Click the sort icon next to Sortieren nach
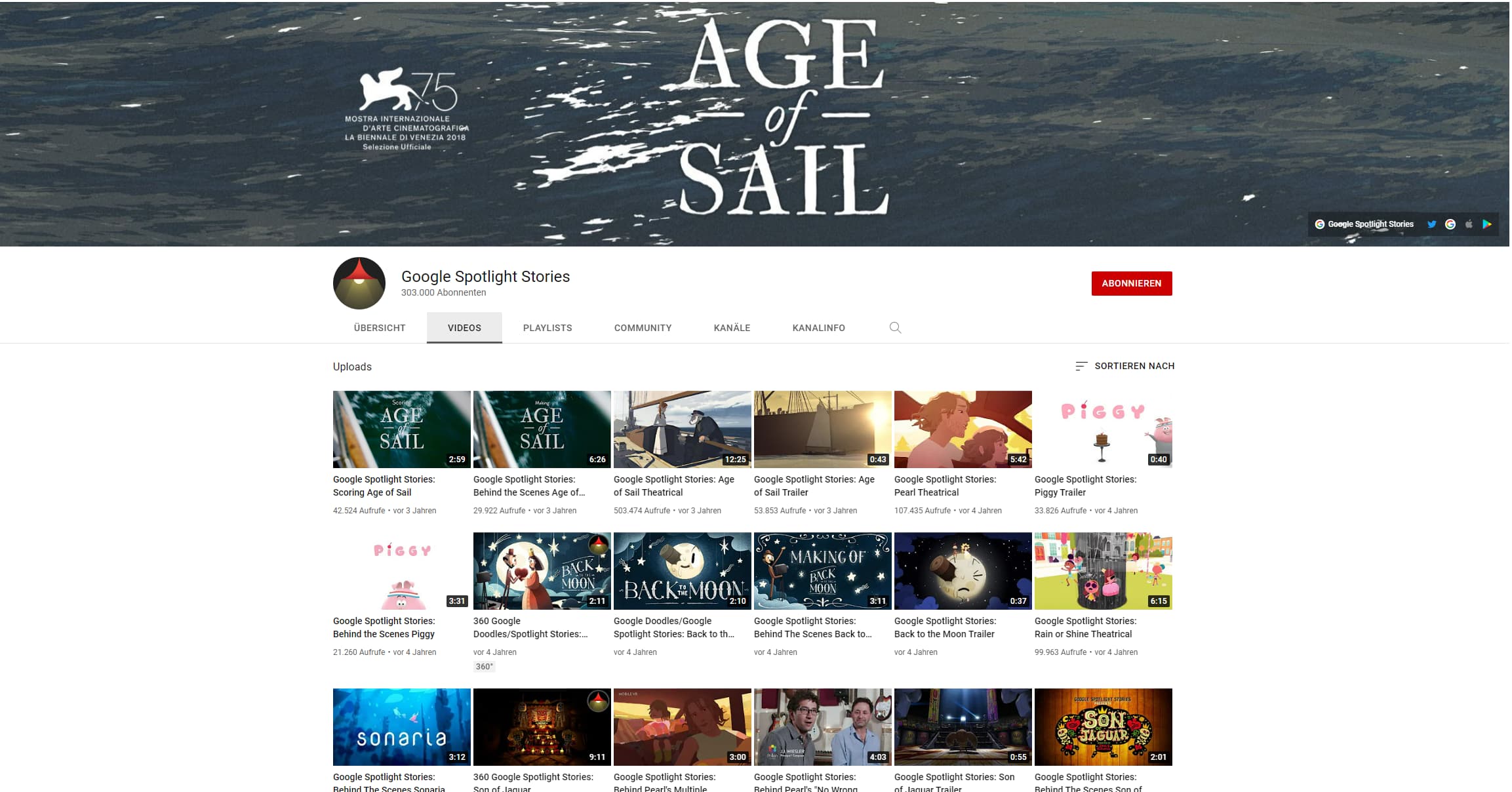This screenshot has width=1512, height=792. coord(1081,366)
